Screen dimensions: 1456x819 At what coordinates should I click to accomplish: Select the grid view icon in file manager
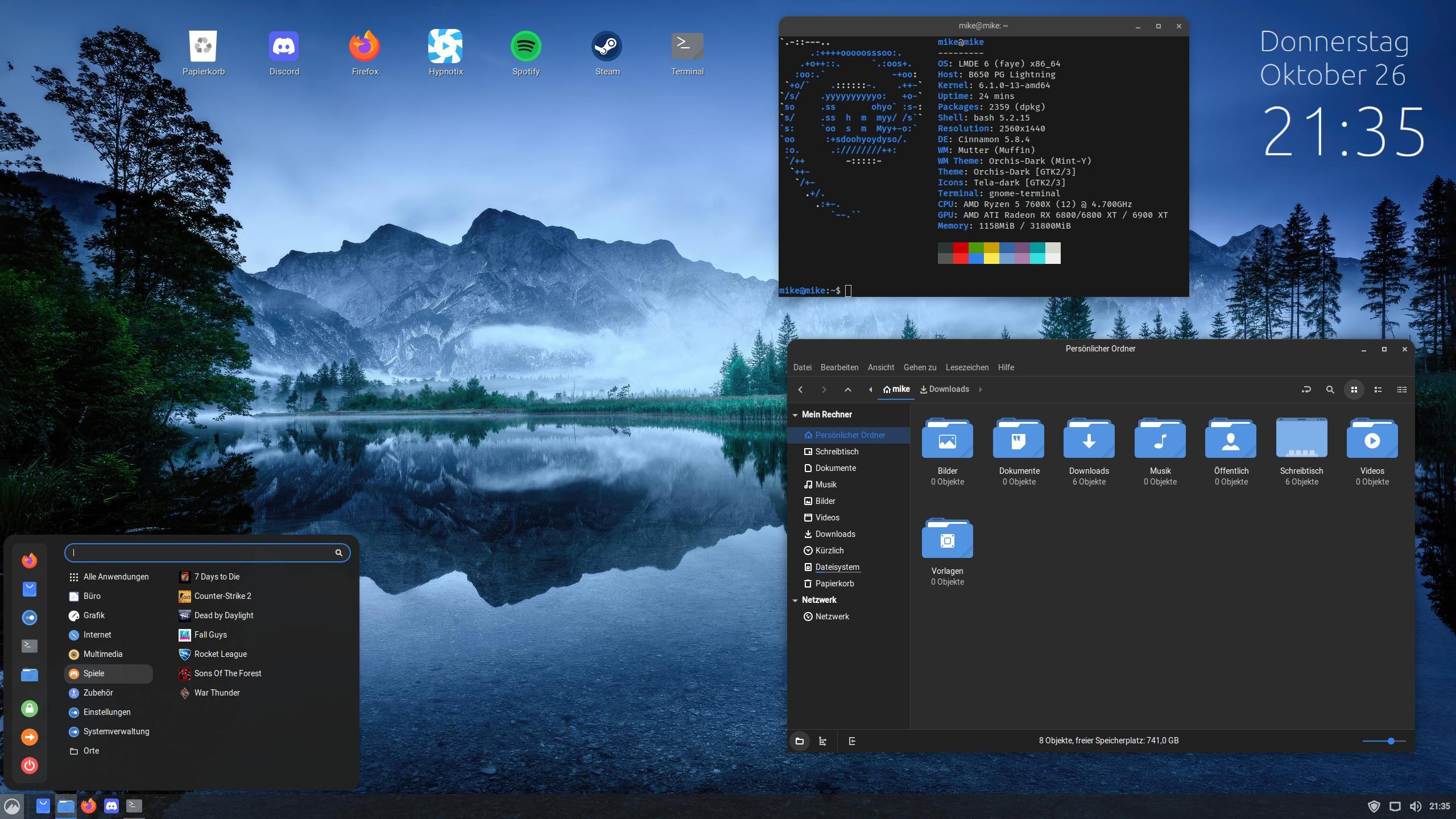coord(1353,389)
